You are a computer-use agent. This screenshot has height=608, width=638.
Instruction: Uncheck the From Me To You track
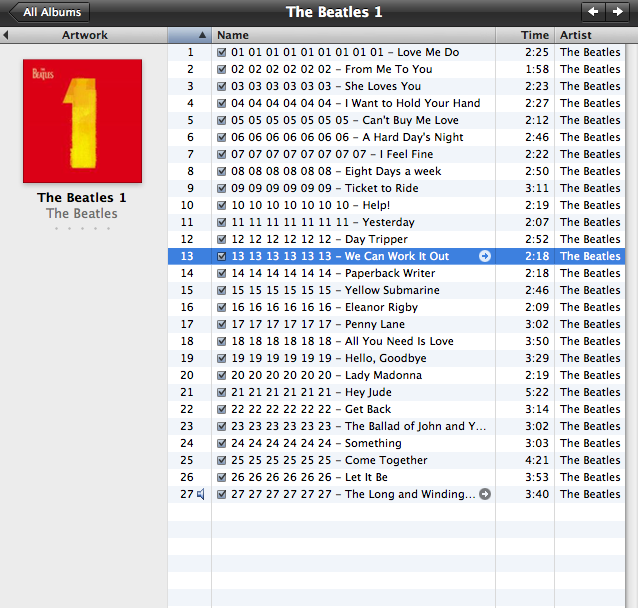coord(221,69)
